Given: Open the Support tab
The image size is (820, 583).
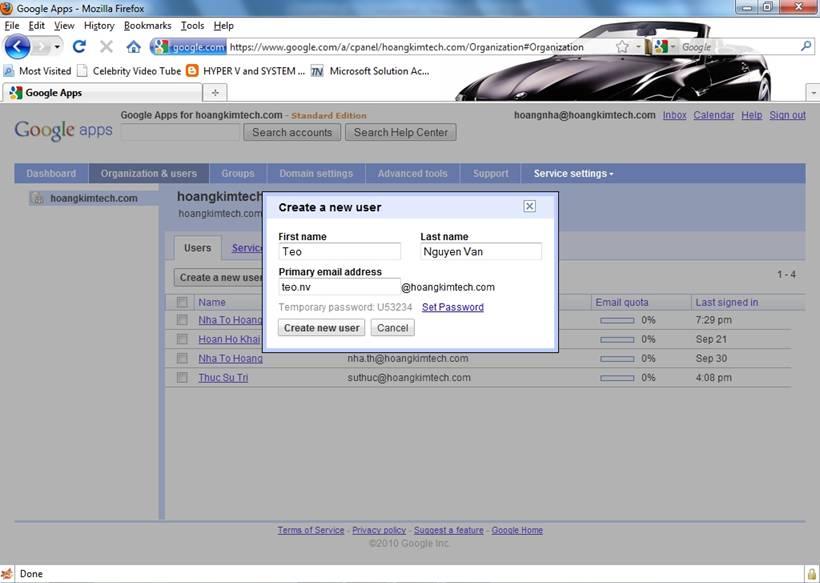Looking at the screenshot, I should pos(491,174).
